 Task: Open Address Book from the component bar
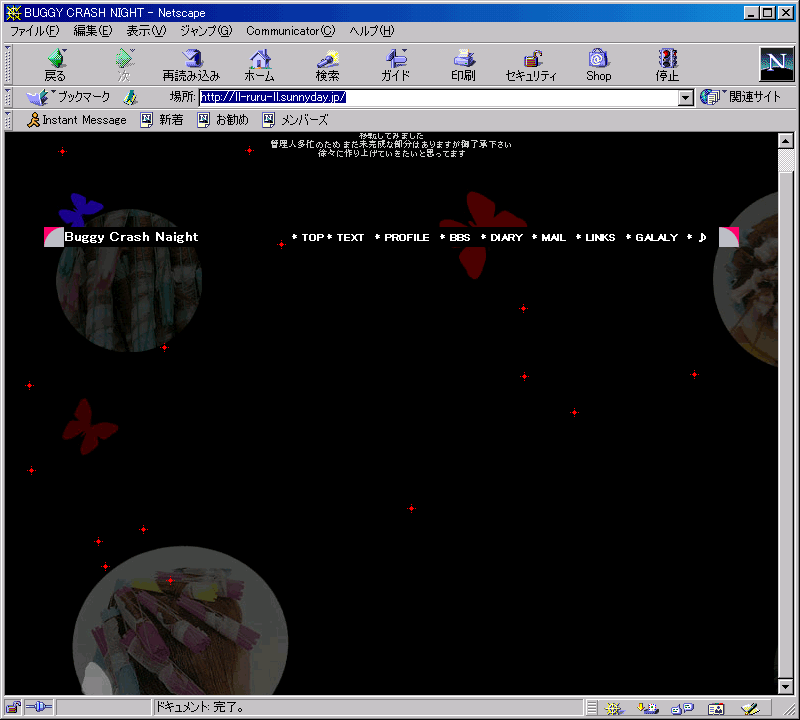pos(716,708)
